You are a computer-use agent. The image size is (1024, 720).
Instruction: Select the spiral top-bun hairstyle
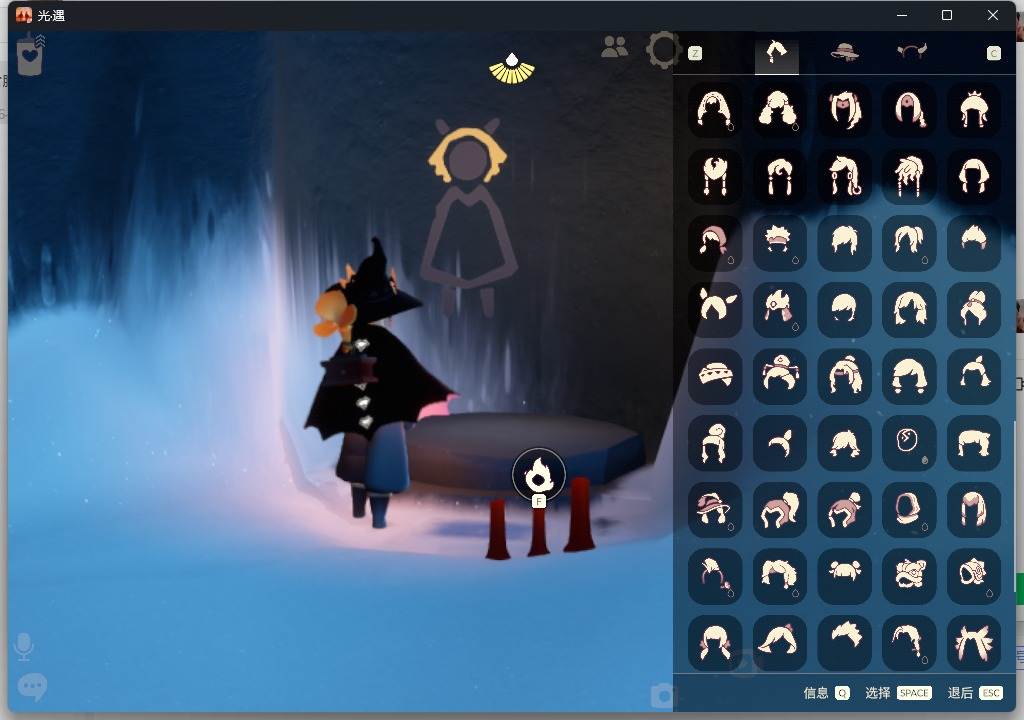click(x=715, y=443)
